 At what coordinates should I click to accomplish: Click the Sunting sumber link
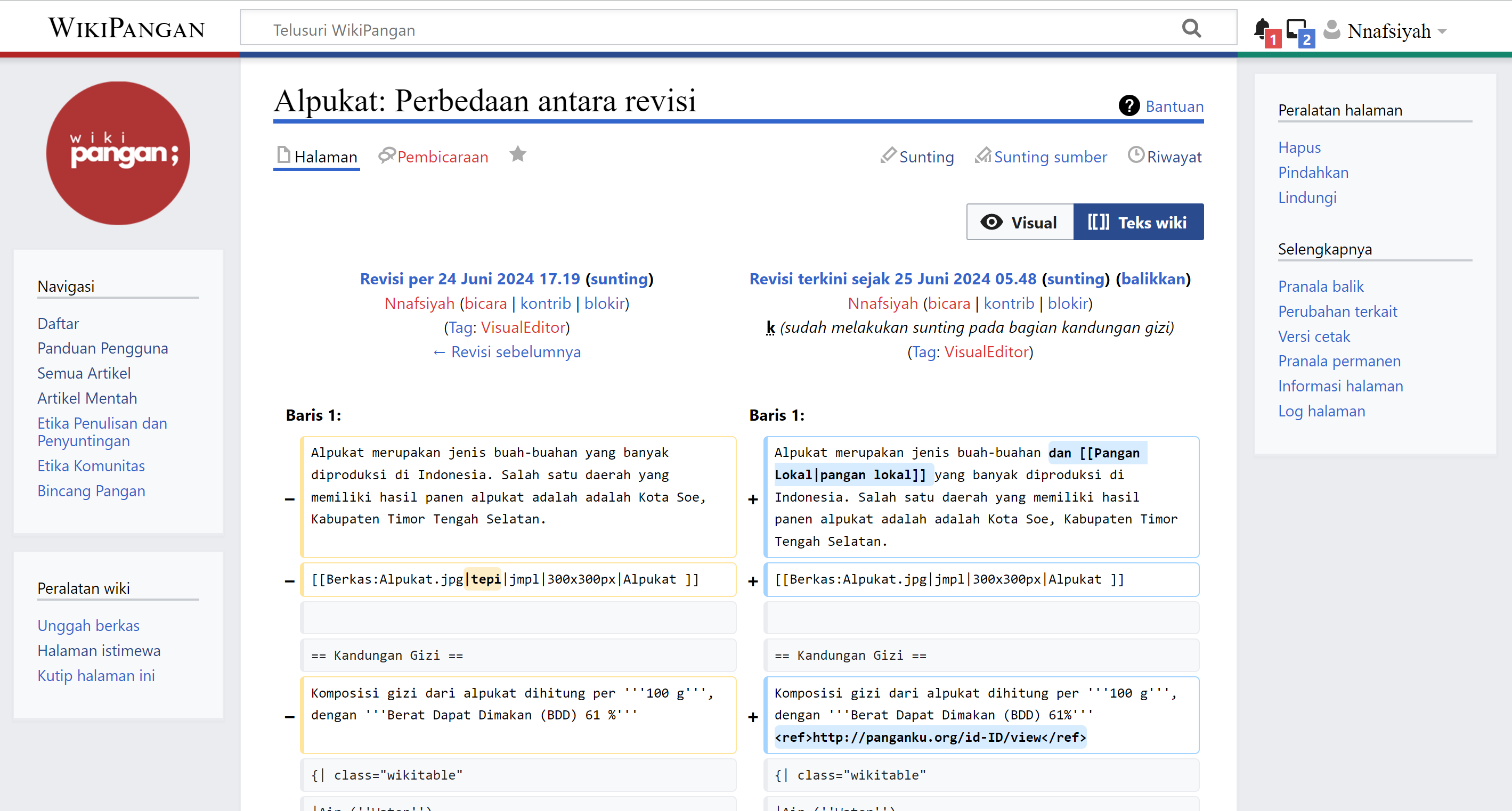pyautogui.click(x=1050, y=157)
